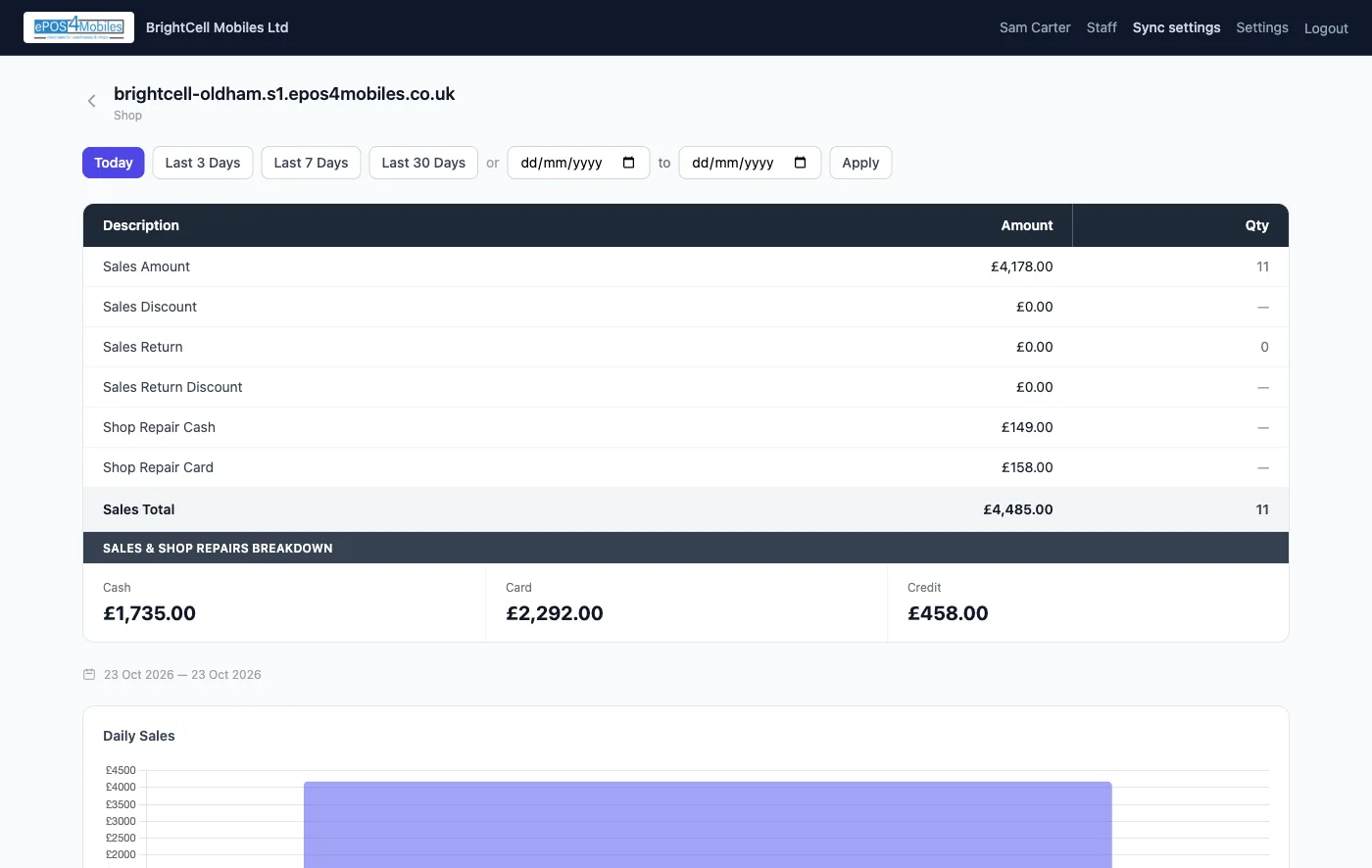The height and width of the screenshot is (868, 1372).
Task: Click the shop domain title brightcell-oldham.s1.epos4mobiles.co.uk
Action: pyautogui.click(x=284, y=94)
